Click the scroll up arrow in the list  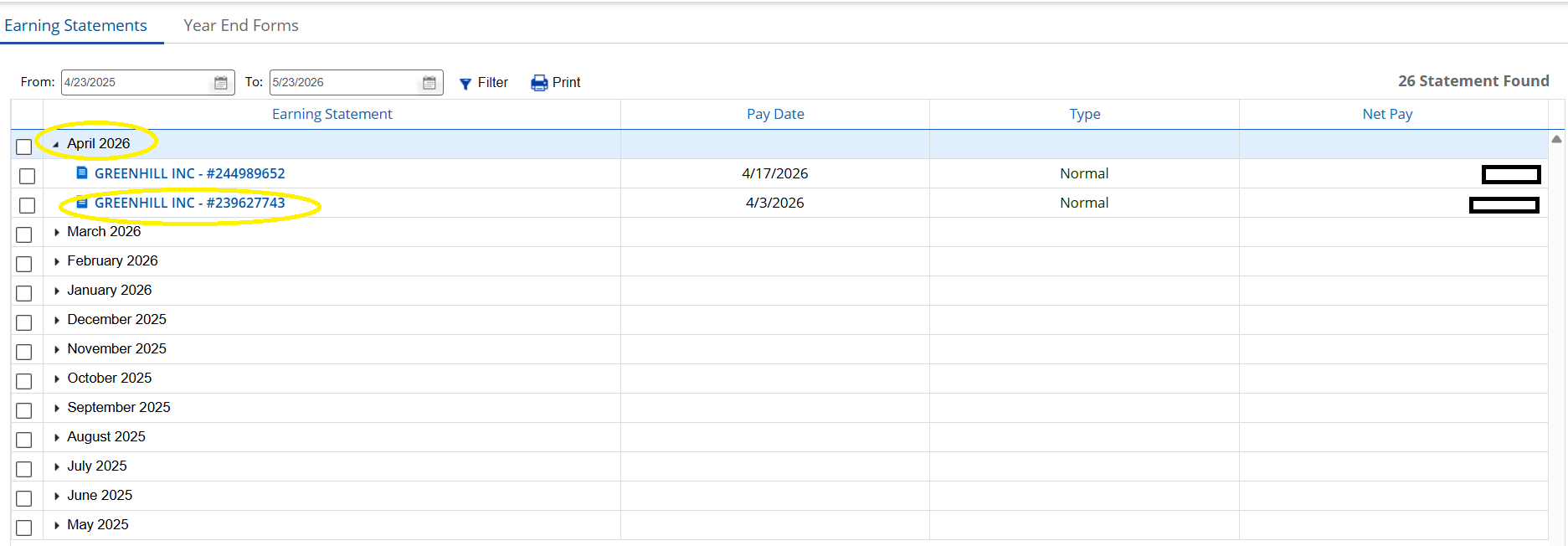(1556, 139)
